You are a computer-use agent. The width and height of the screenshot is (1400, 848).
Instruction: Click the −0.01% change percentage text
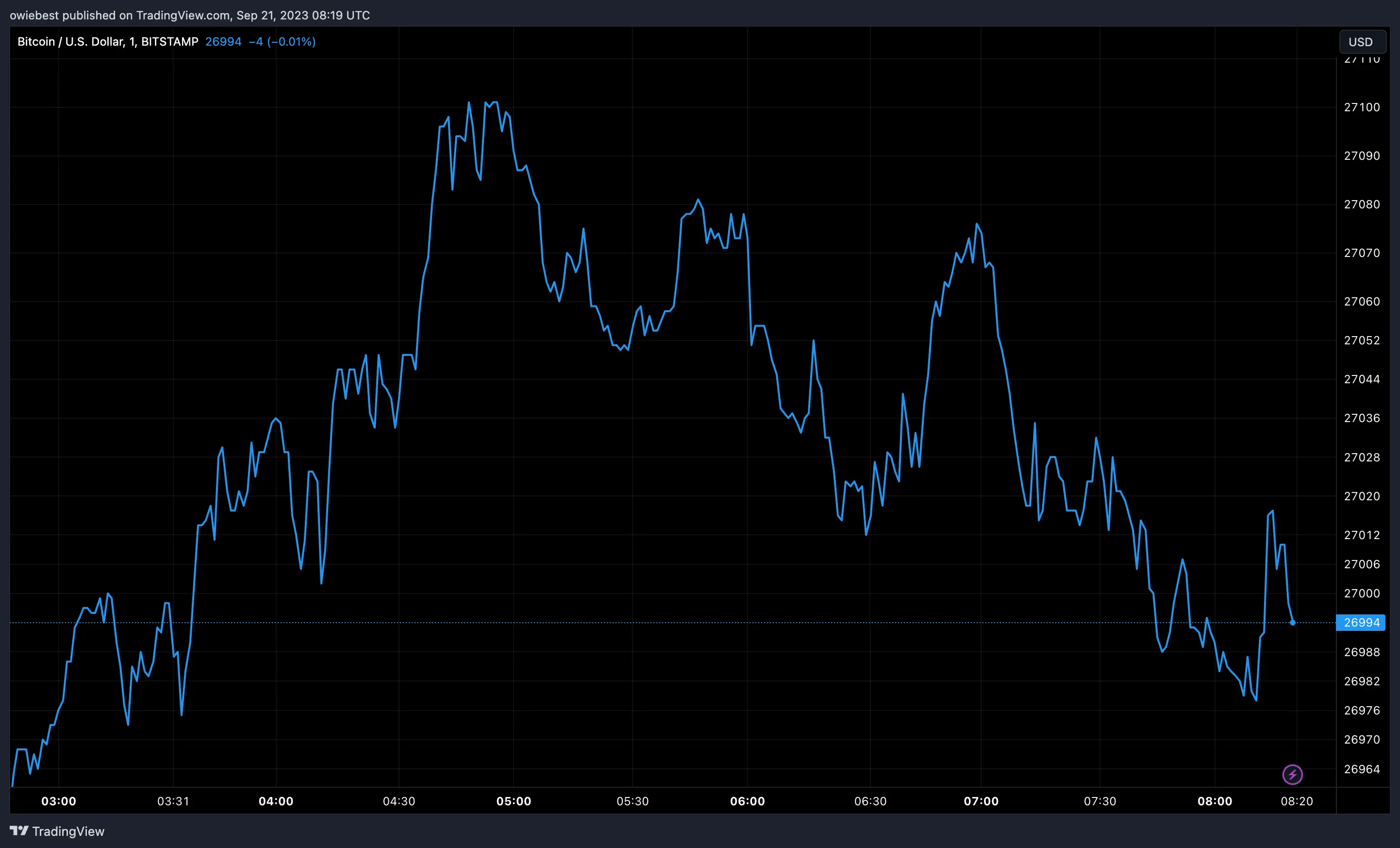[x=294, y=41]
